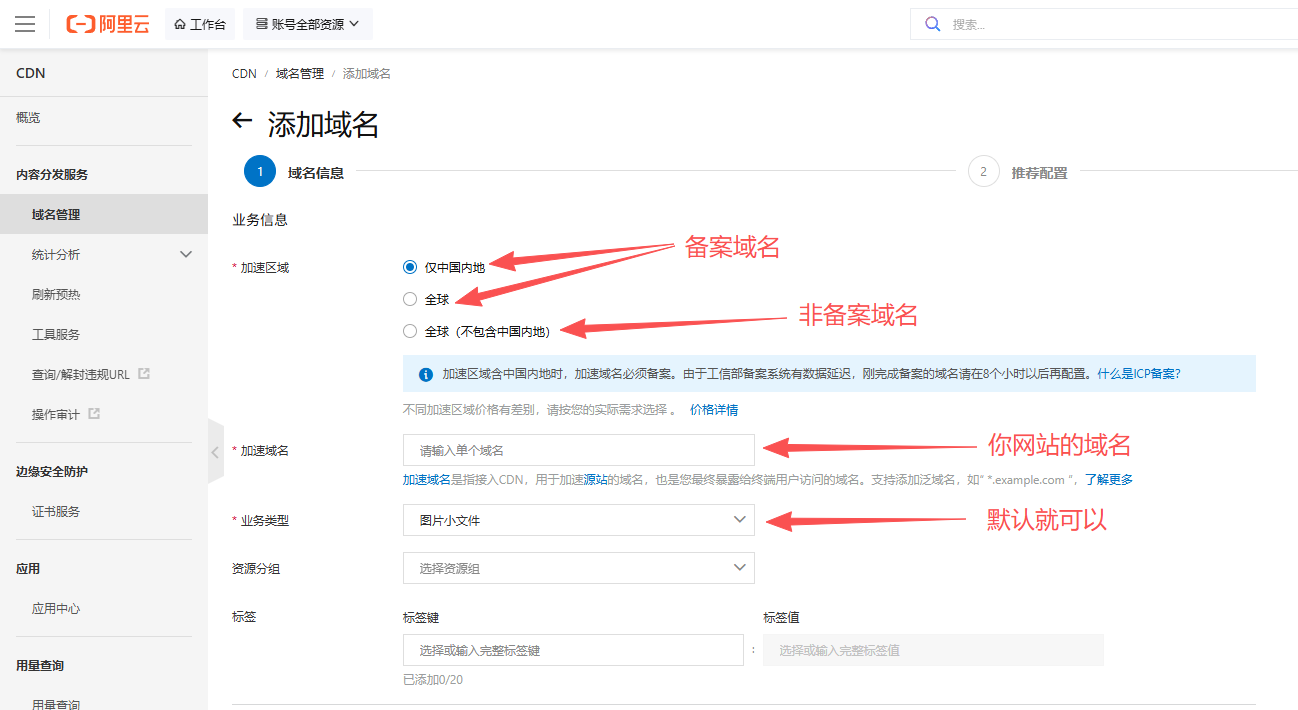This screenshot has height=710, width=1298.
Task: Click external link icon beside 查询/解封违规URL
Action: click(144, 374)
